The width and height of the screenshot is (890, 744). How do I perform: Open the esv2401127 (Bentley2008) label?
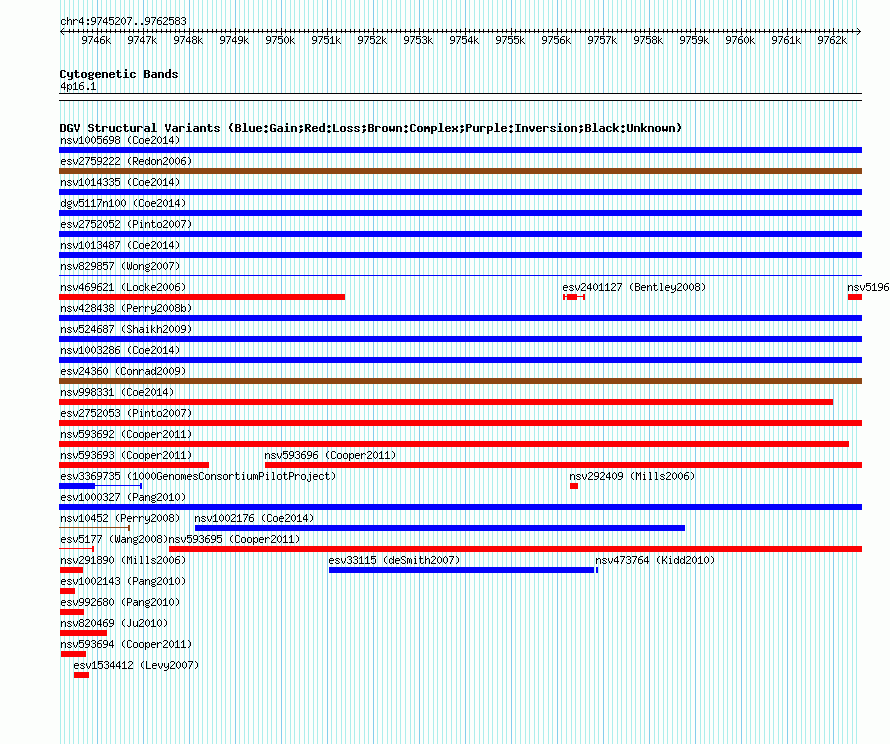[x=634, y=287]
